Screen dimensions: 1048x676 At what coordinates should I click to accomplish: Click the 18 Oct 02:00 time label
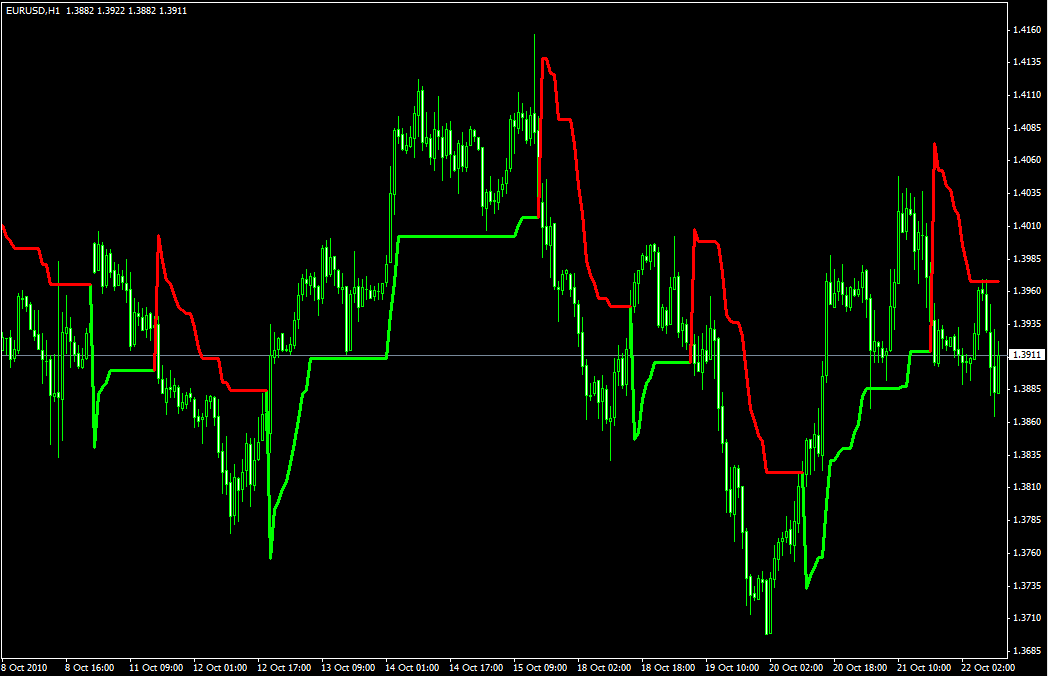(x=604, y=667)
